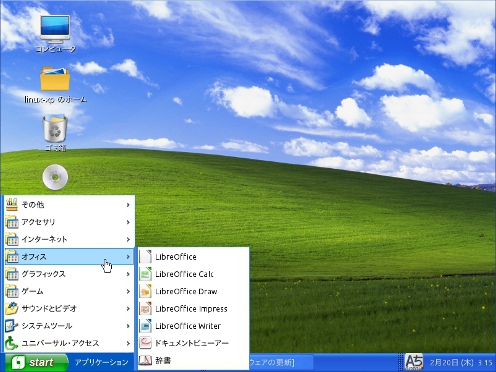Click the LibreOffice start center icon
The height and width of the screenshot is (372, 496).
tap(145, 257)
